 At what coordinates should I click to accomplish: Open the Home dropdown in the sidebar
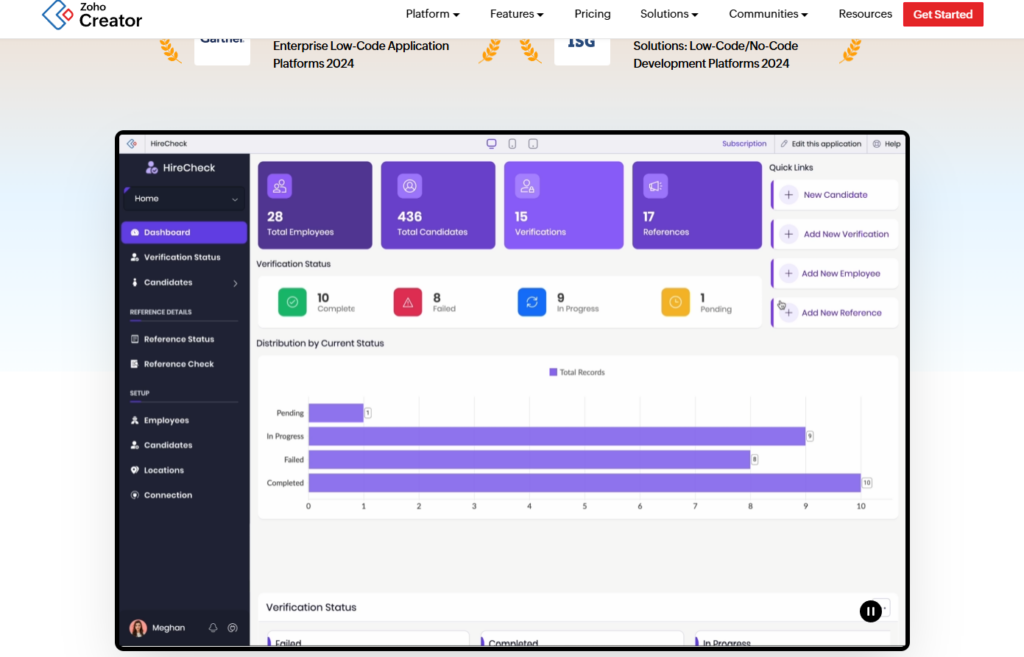click(x=184, y=199)
